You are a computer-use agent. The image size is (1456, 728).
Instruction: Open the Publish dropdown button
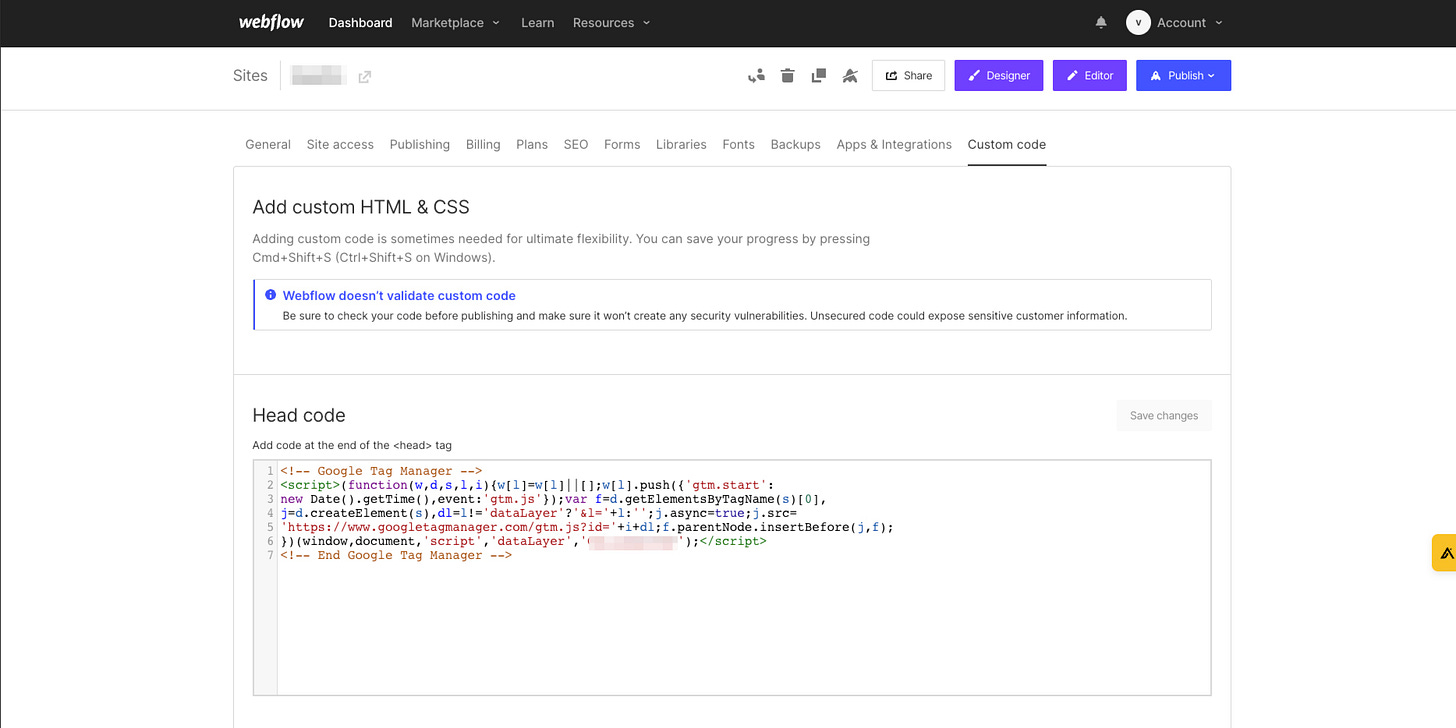pyautogui.click(x=1183, y=75)
